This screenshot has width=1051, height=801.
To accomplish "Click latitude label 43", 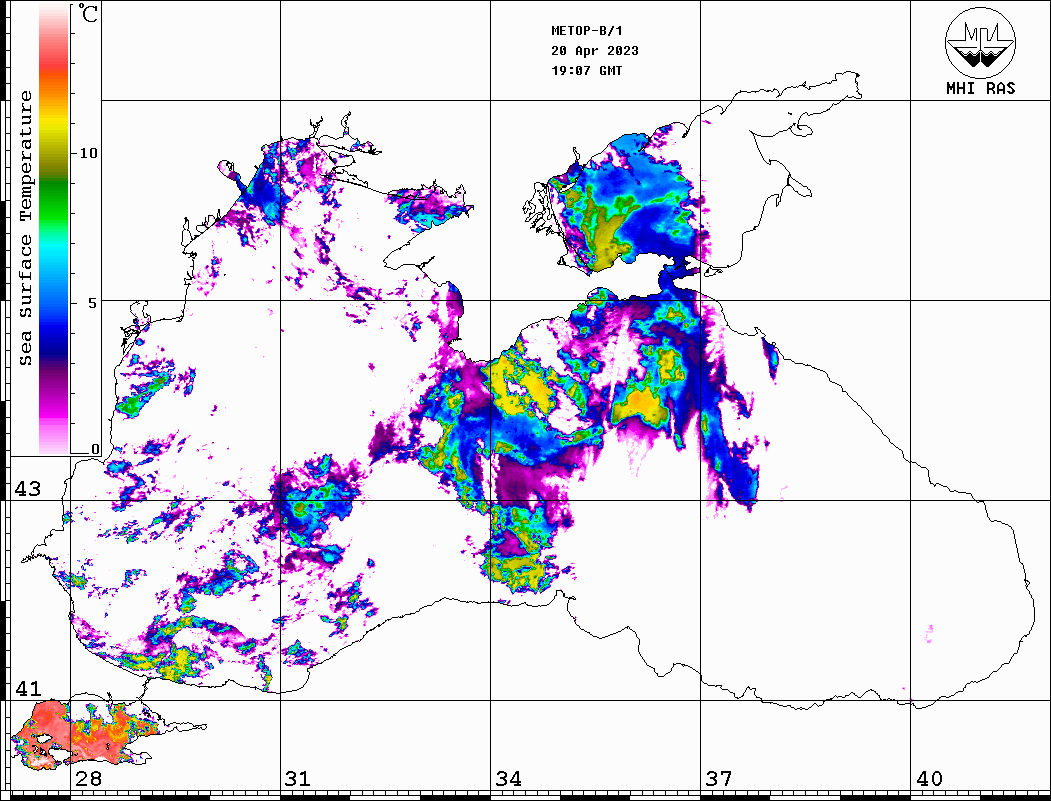I will point(28,489).
